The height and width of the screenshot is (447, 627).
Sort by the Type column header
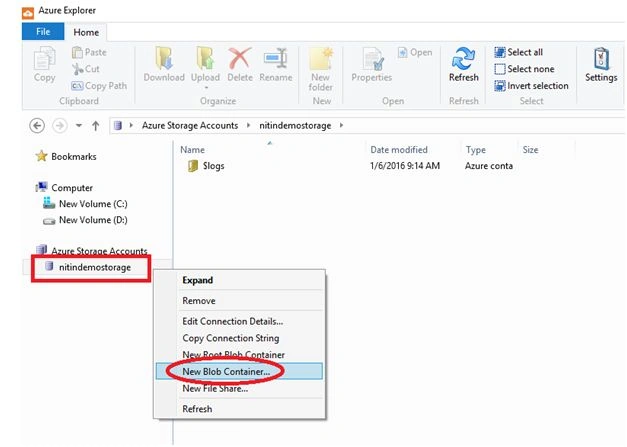click(475, 150)
